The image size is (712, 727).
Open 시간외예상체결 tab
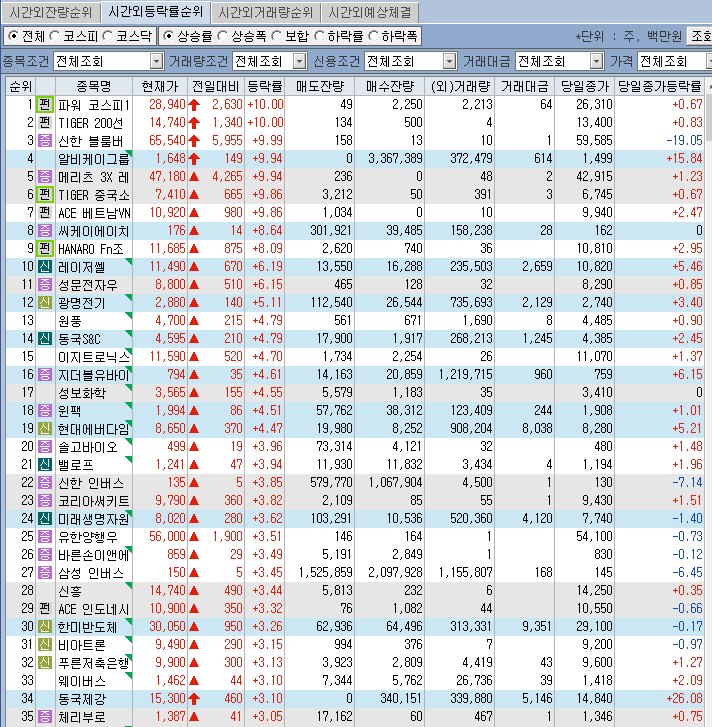370,12
